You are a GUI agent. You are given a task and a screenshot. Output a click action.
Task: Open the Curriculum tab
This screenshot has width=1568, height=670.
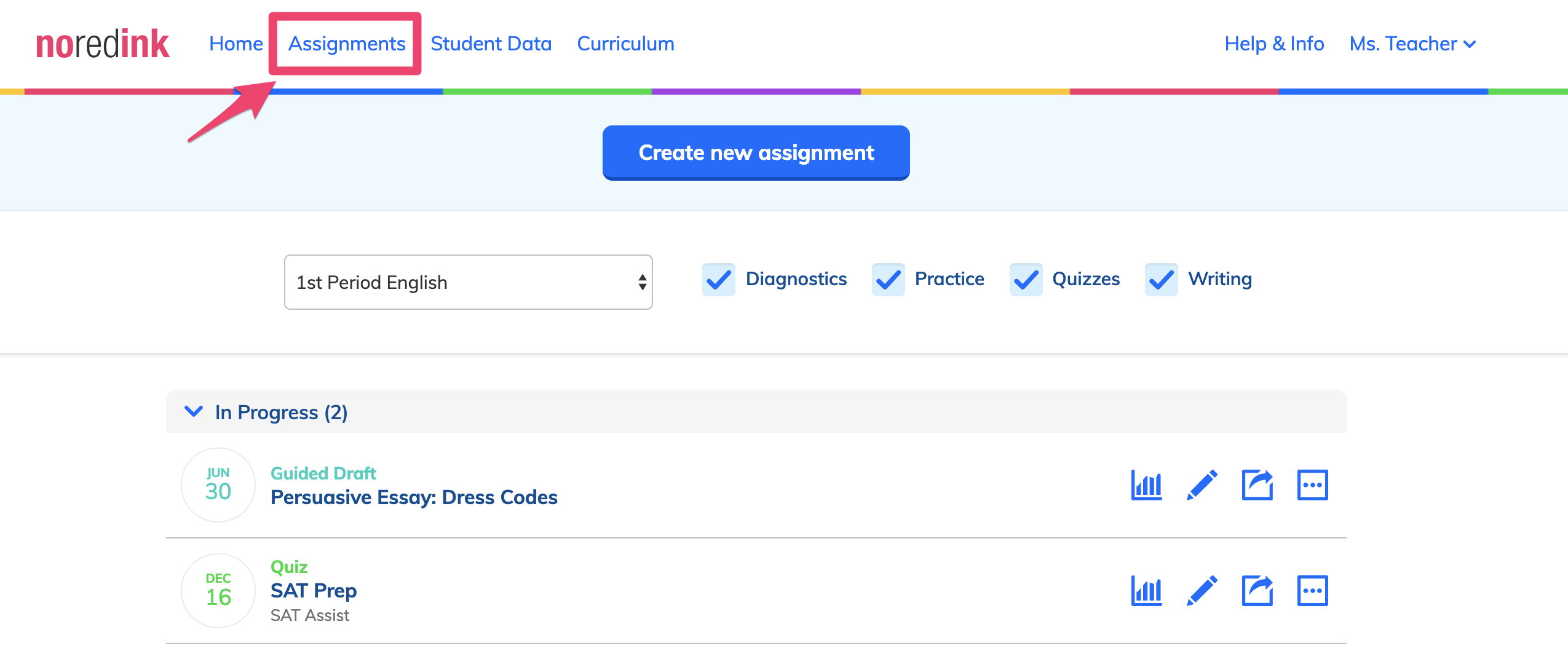point(625,44)
